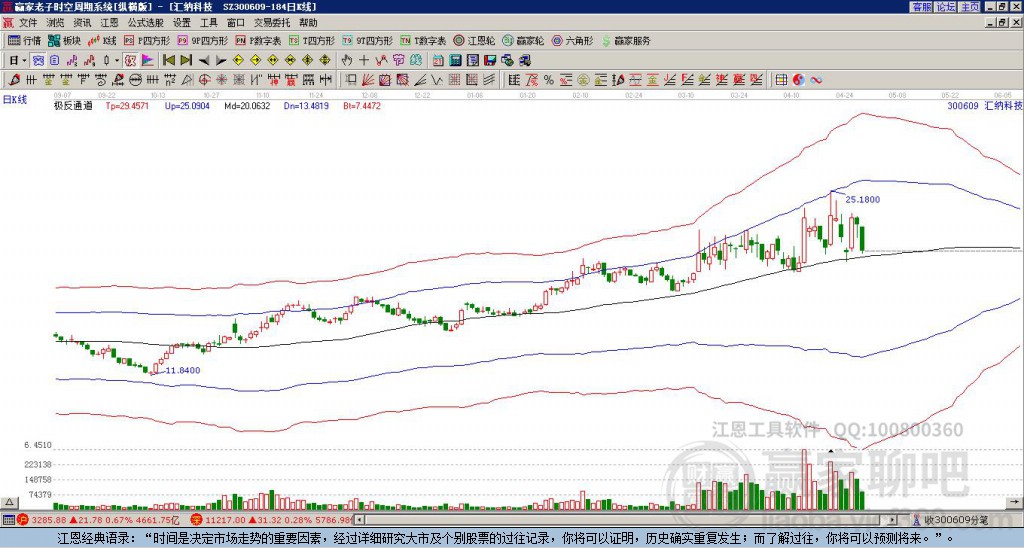Screen dimensions: 1024x548
Task: Click the black left arrow icon
Action: pyautogui.click(x=204, y=61)
